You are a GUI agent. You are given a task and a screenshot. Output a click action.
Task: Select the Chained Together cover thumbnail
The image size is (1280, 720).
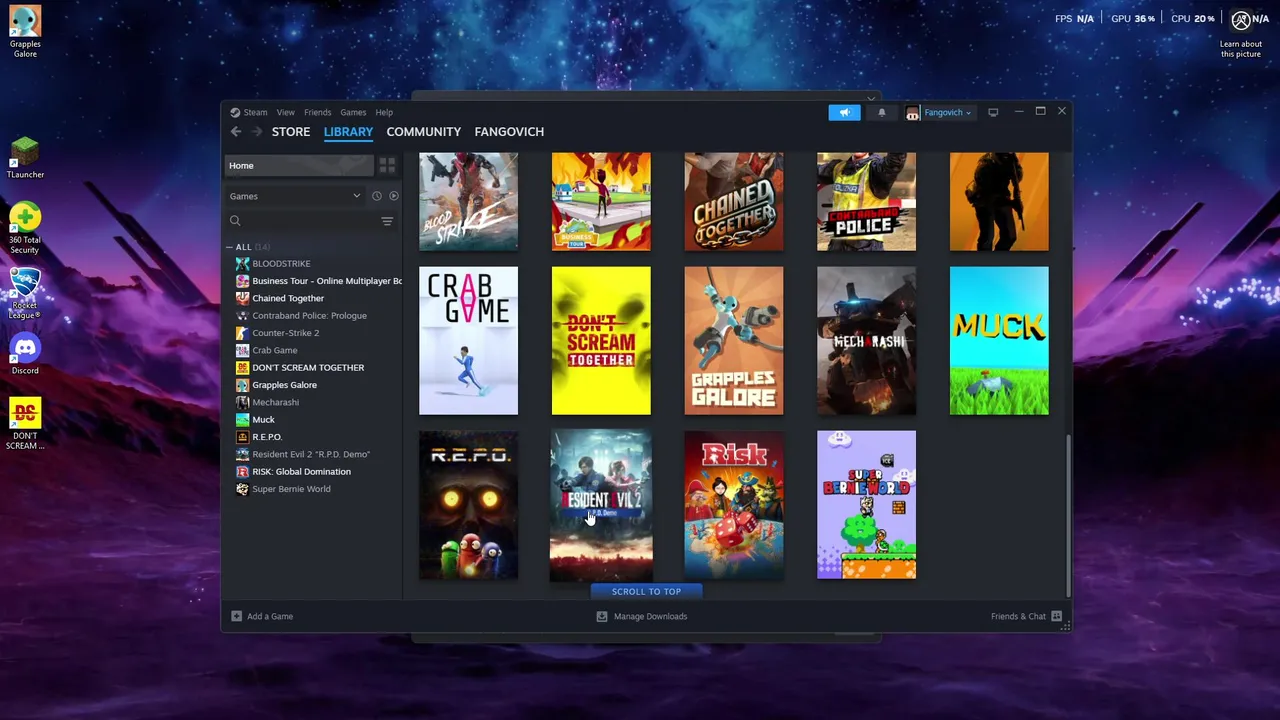point(734,202)
